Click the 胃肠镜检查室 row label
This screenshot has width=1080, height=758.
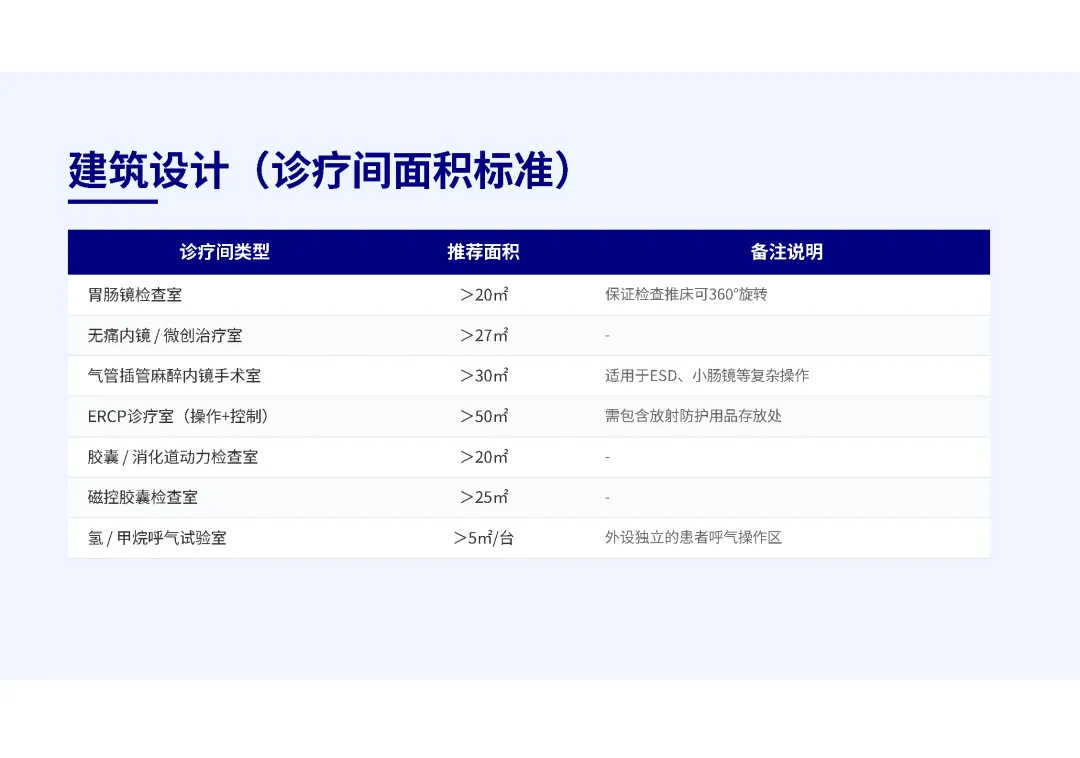tap(135, 295)
